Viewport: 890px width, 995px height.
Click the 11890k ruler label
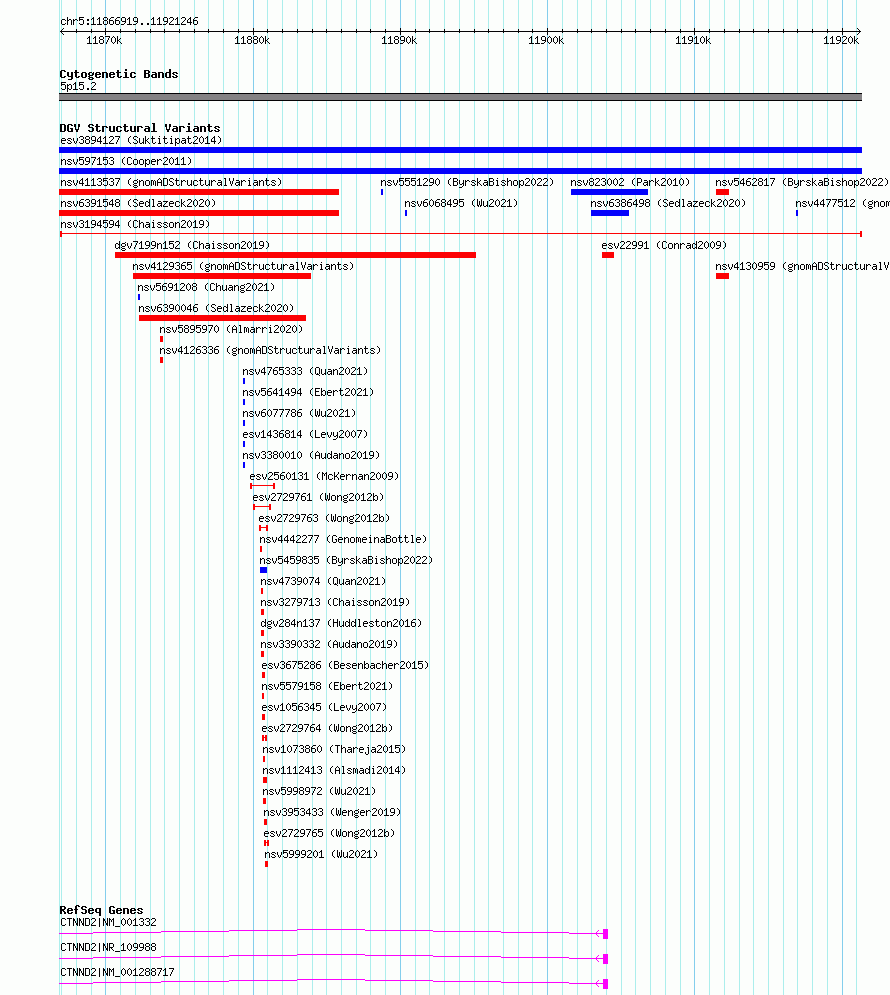click(399, 40)
